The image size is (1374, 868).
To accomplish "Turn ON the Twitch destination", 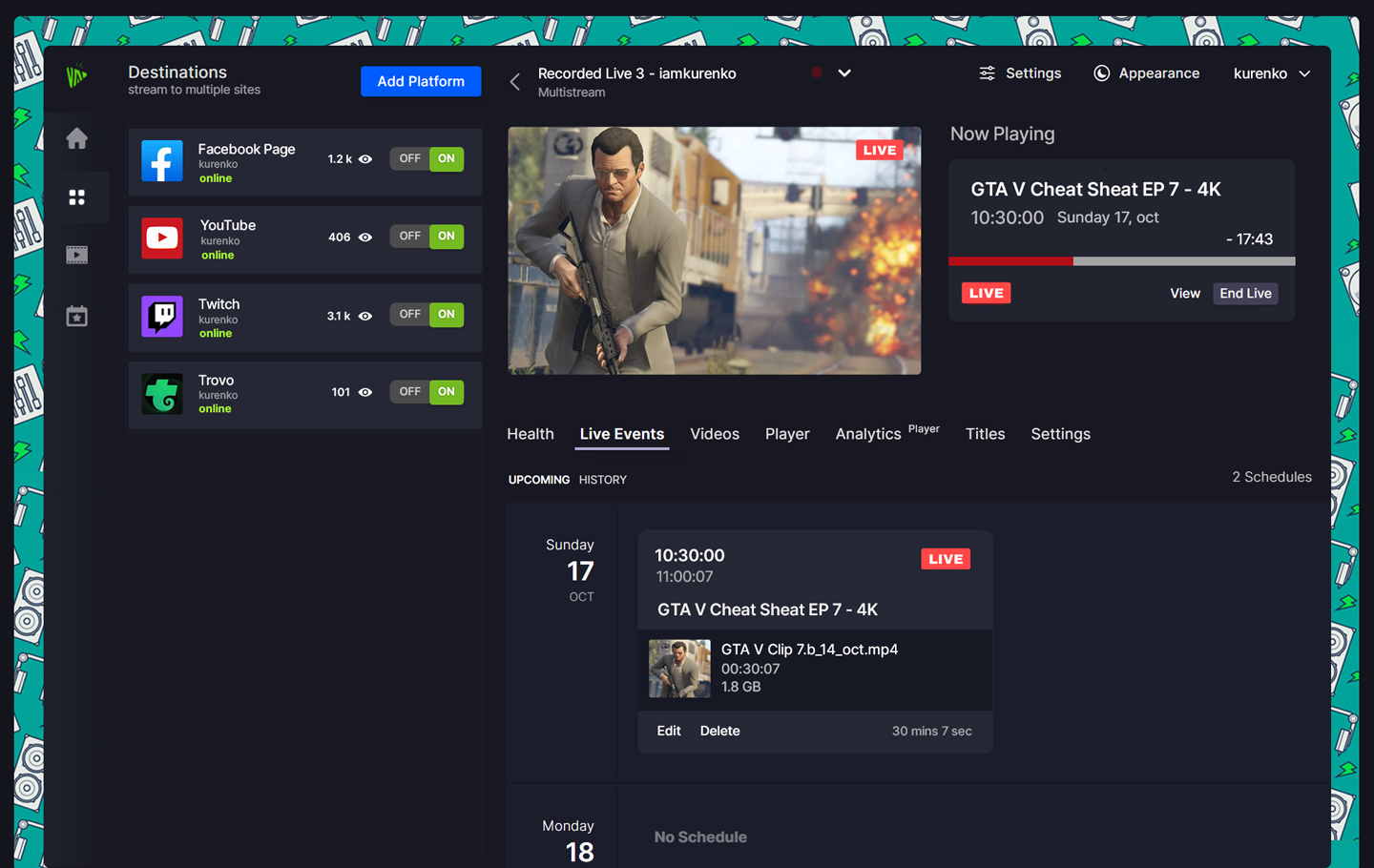I will [447, 314].
